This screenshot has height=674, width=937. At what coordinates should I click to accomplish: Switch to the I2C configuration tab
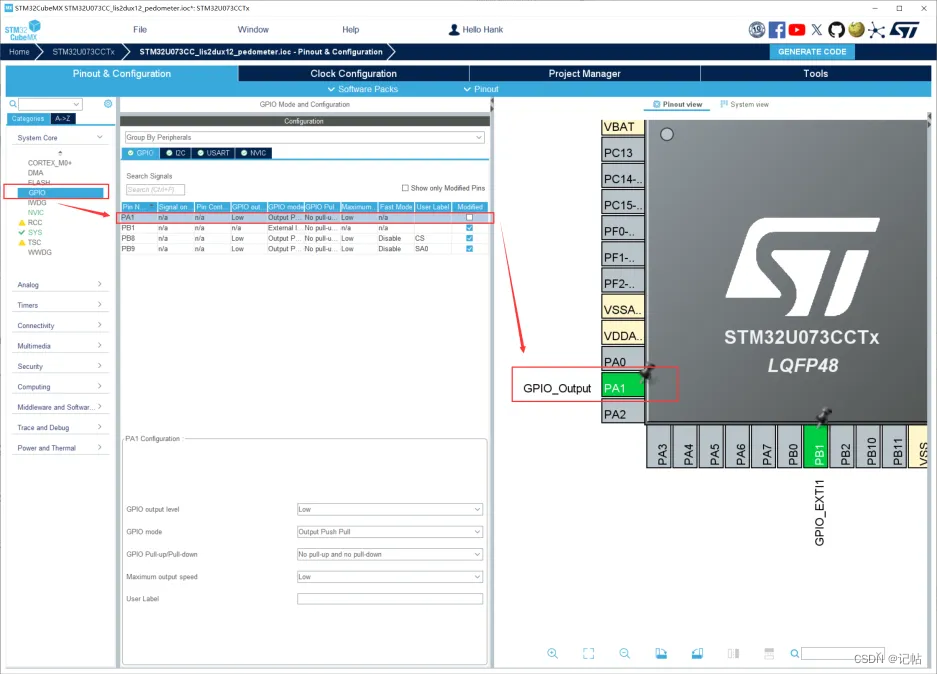pyautogui.click(x=176, y=153)
